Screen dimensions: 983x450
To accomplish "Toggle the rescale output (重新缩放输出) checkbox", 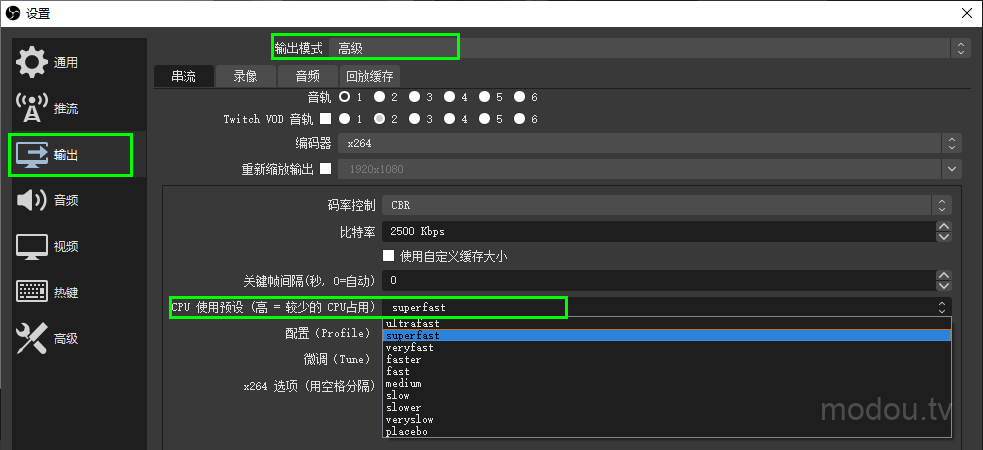I will tap(325, 168).
